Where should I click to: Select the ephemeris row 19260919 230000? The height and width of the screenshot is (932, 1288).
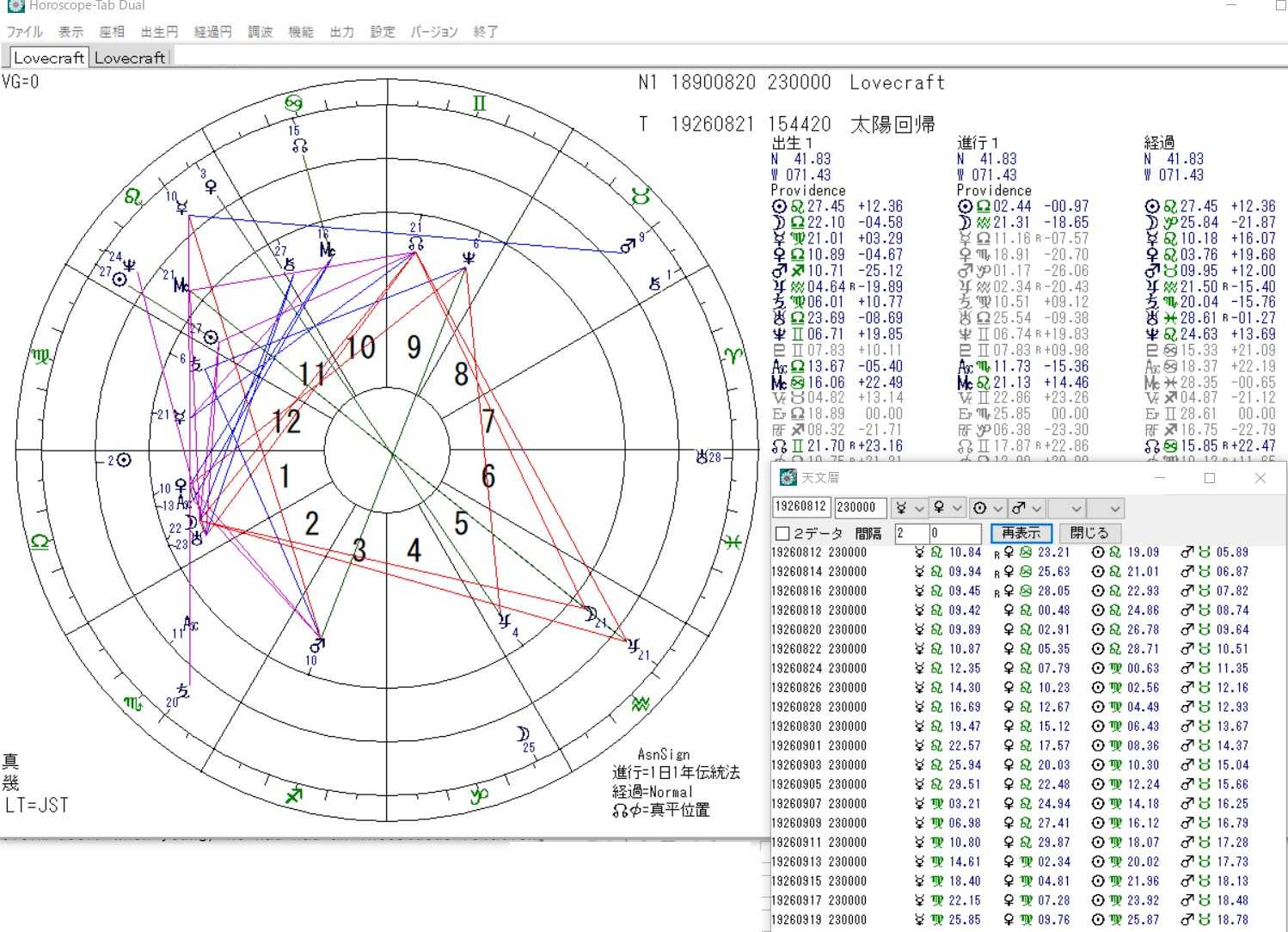(x=1009, y=920)
